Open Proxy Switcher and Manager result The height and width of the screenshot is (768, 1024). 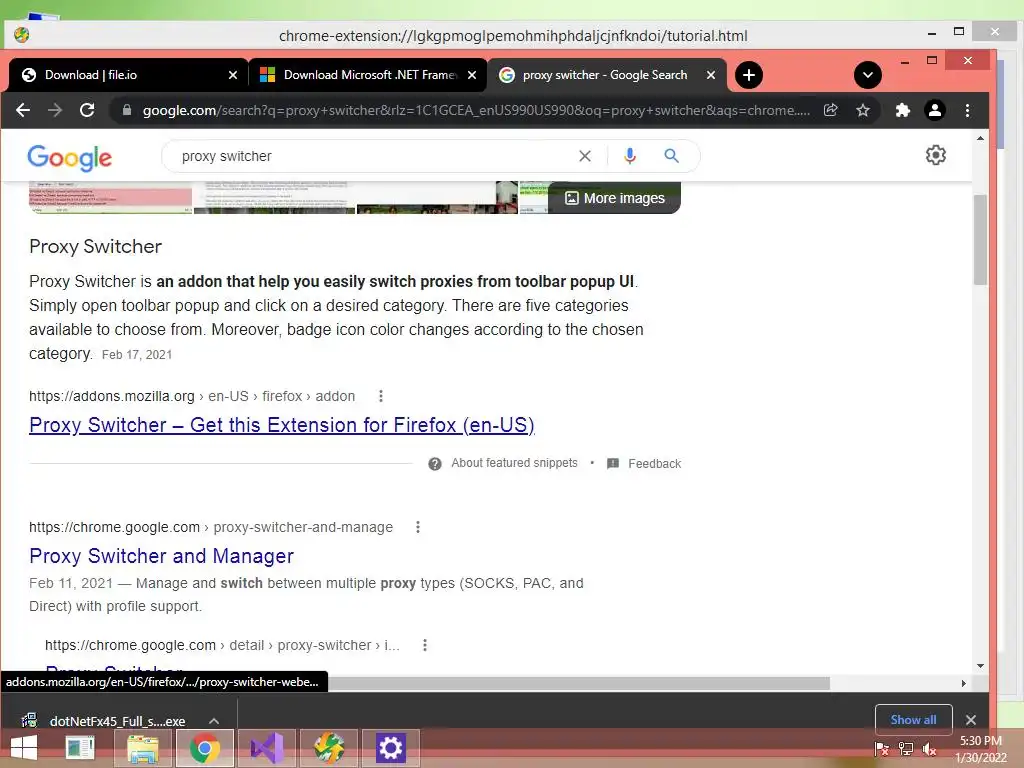click(161, 556)
